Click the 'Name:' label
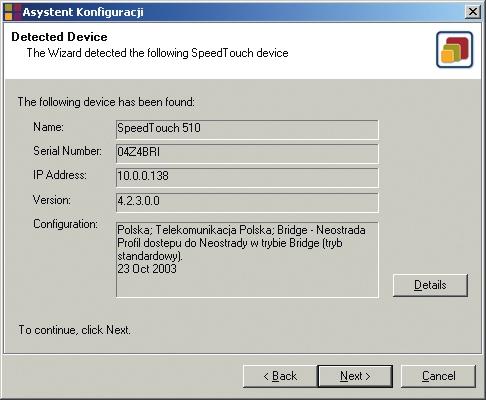 48,127
